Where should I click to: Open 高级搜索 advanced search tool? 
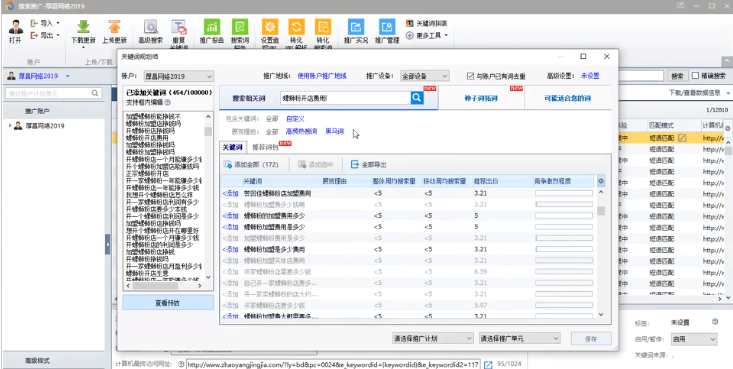pos(151,27)
